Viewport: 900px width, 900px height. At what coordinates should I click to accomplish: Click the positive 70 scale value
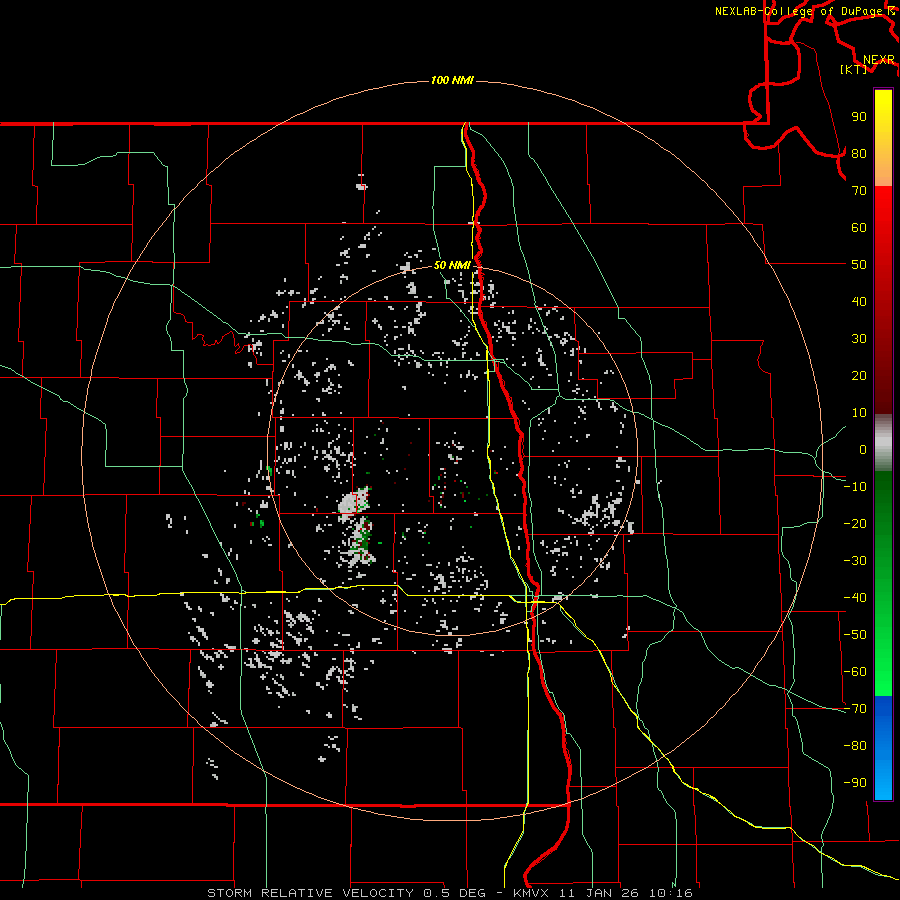859,191
